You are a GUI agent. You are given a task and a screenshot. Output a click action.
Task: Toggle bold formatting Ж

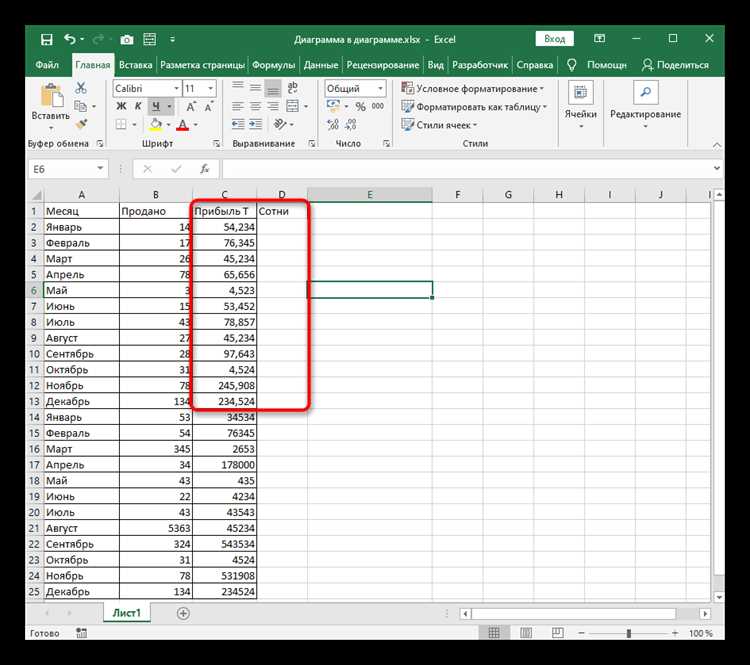pos(121,106)
